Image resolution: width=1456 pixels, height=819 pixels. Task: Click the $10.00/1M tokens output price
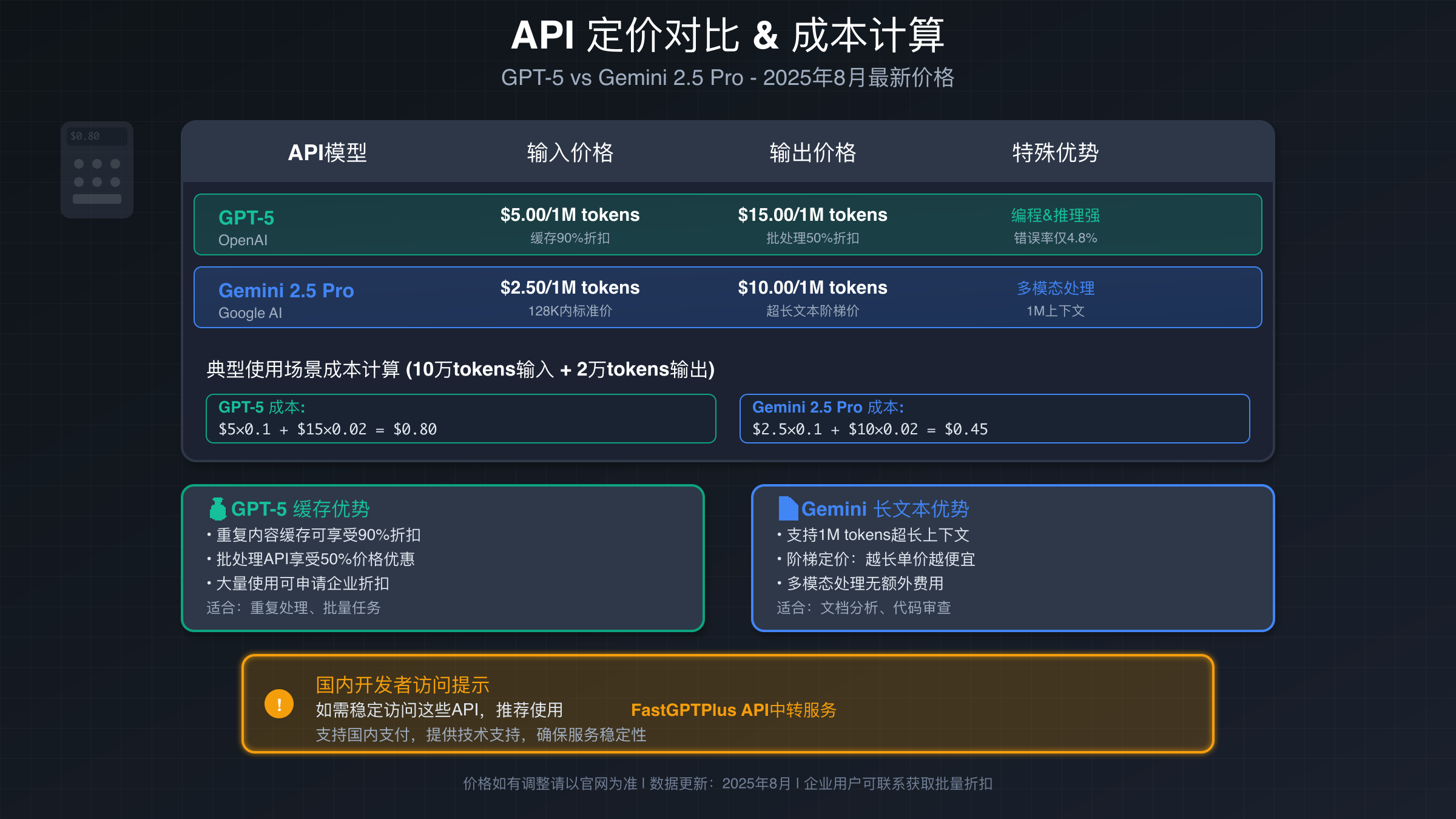coord(813,288)
